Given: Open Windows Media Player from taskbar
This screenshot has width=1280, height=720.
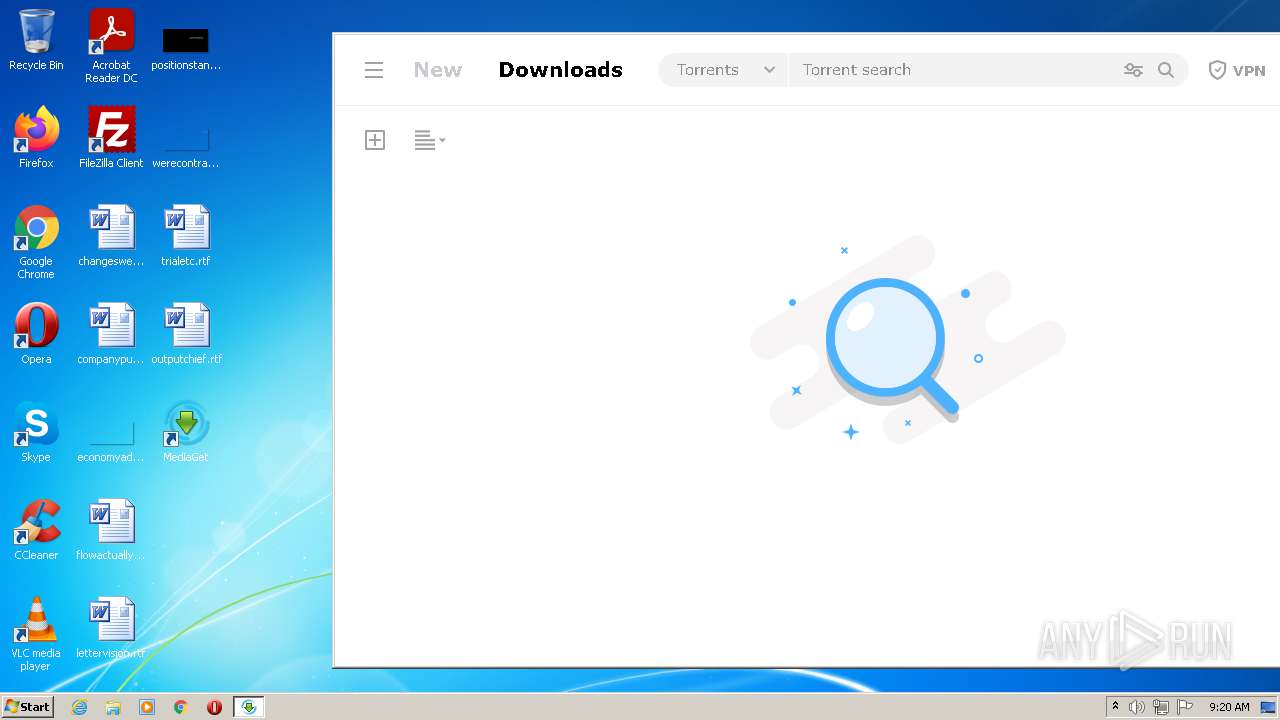Looking at the screenshot, I should point(147,707).
